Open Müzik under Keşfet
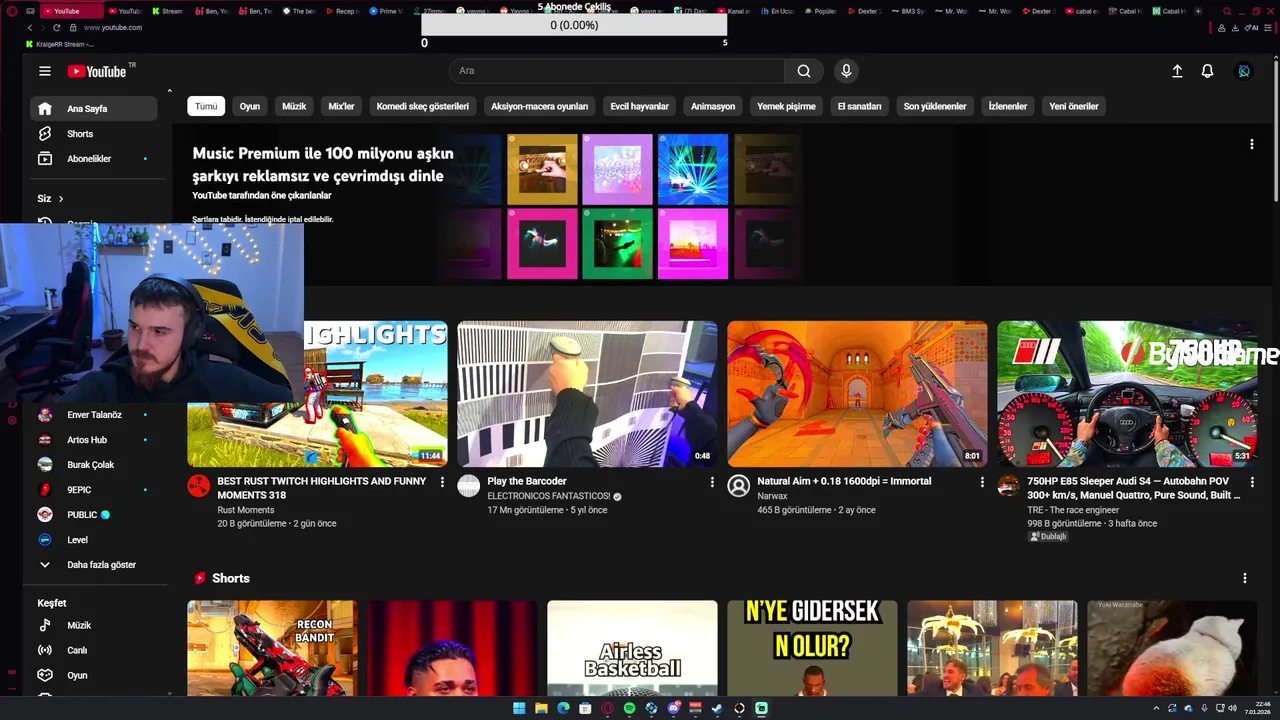Viewport: 1280px width, 720px height. tap(94, 625)
